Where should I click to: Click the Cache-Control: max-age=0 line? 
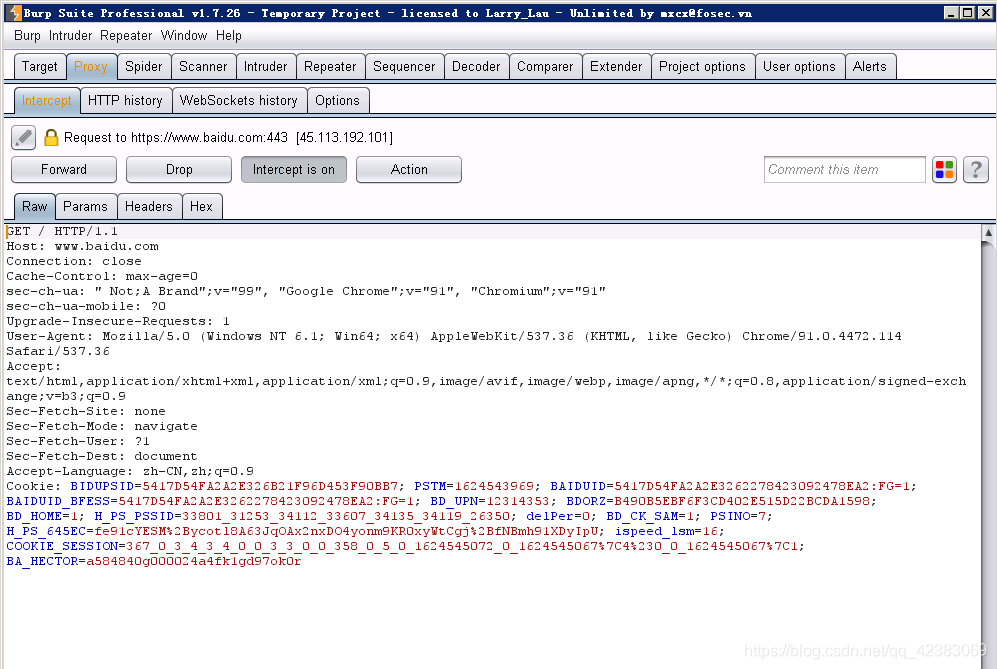tap(102, 277)
